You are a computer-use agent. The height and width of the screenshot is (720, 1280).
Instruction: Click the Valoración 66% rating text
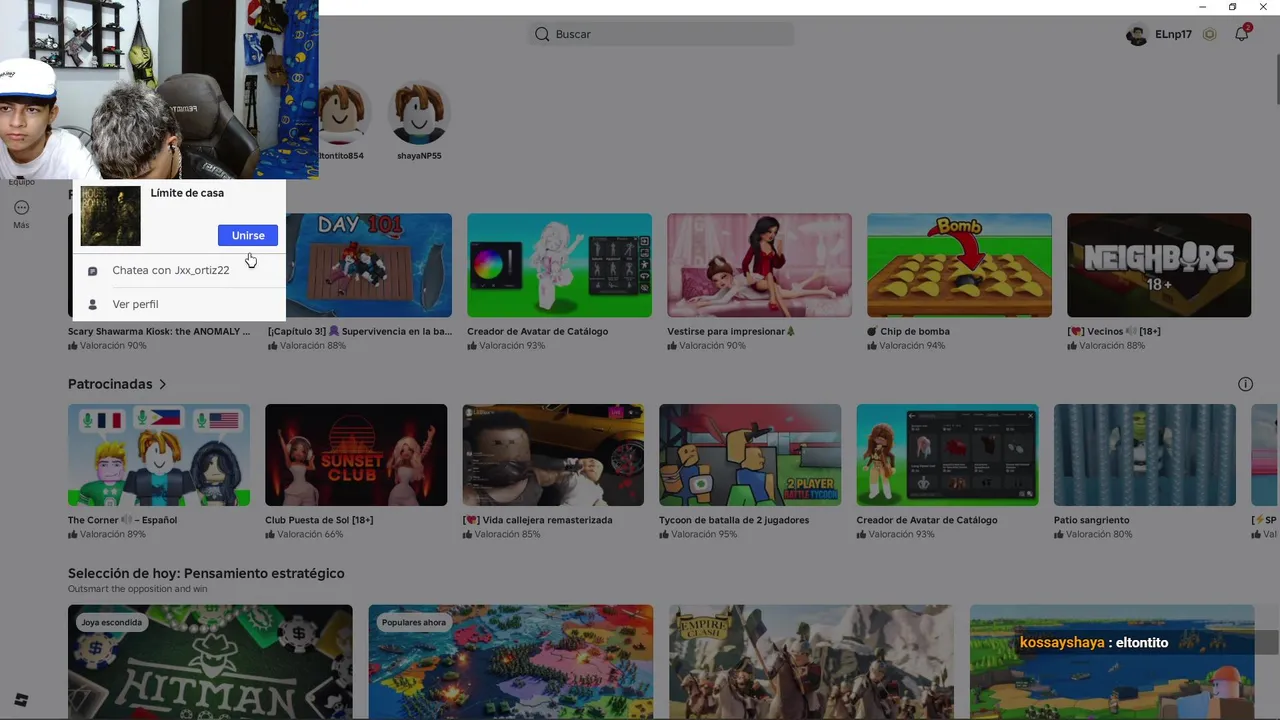[x=310, y=534]
